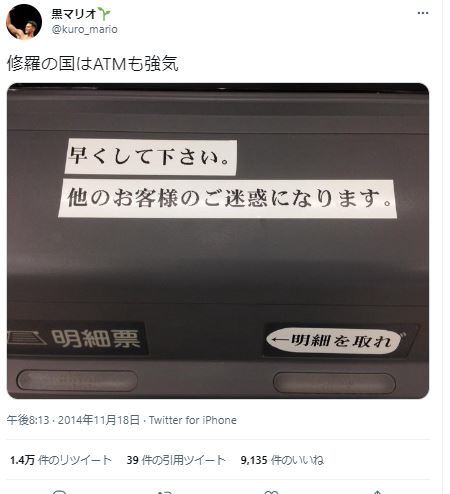Open the tweet's more options menu
Viewport: 450px width, 494px height.
click(423, 13)
